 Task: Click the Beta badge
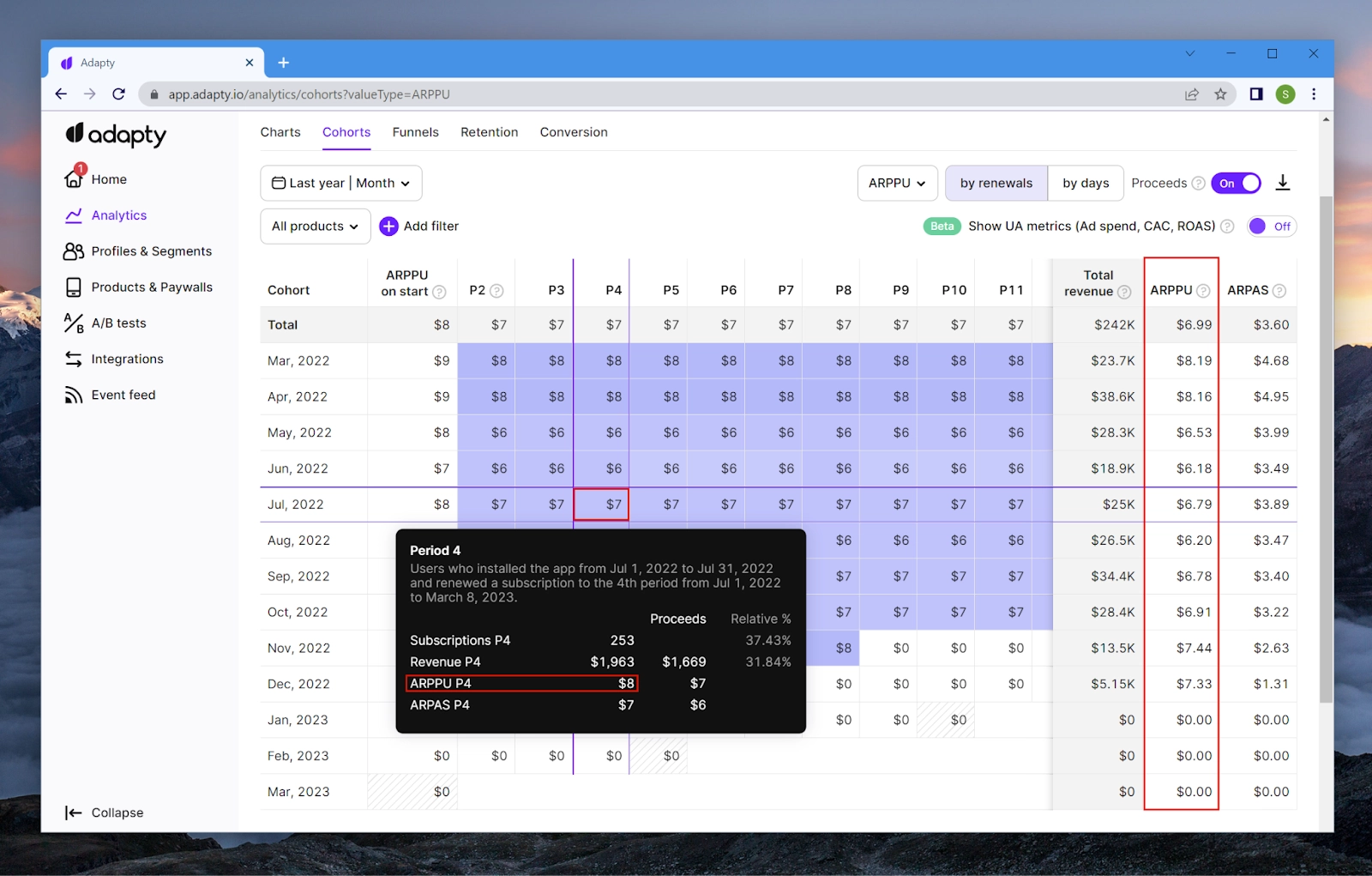pyautogui.click(x=942, y=227)
